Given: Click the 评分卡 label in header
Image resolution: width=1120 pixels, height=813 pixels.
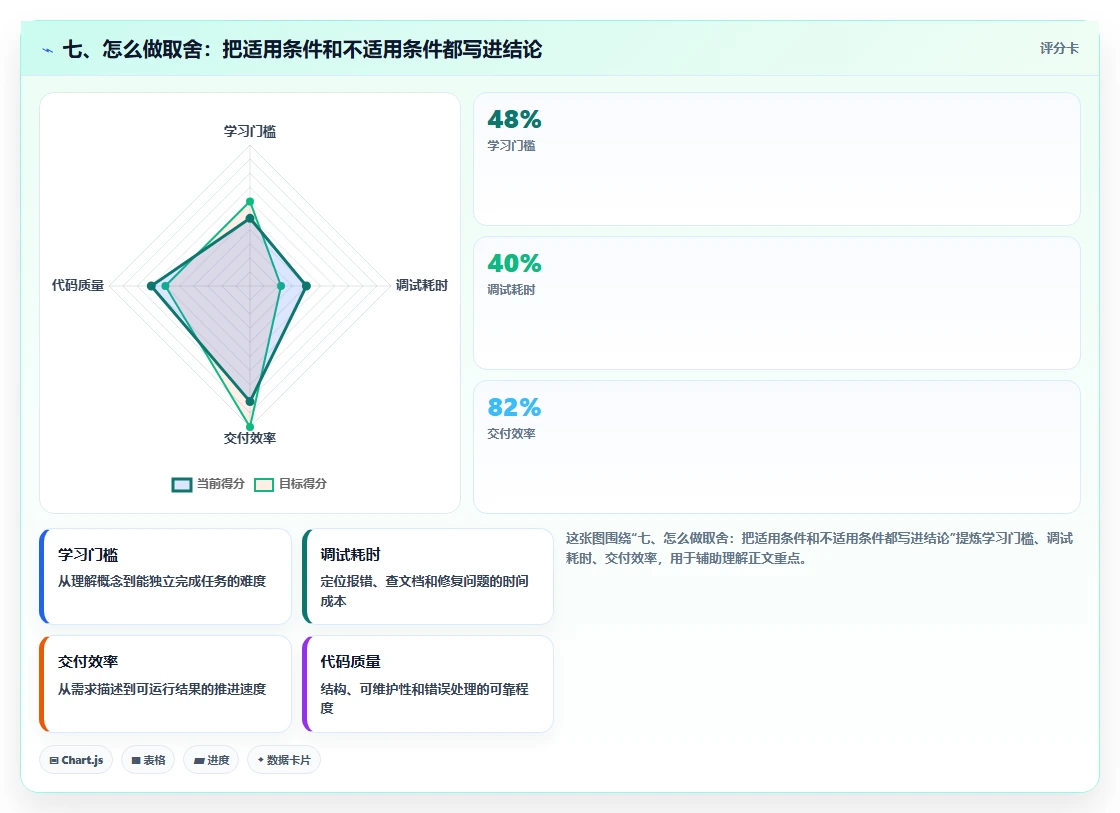Looking at the screenshot, I should 1059,48.
